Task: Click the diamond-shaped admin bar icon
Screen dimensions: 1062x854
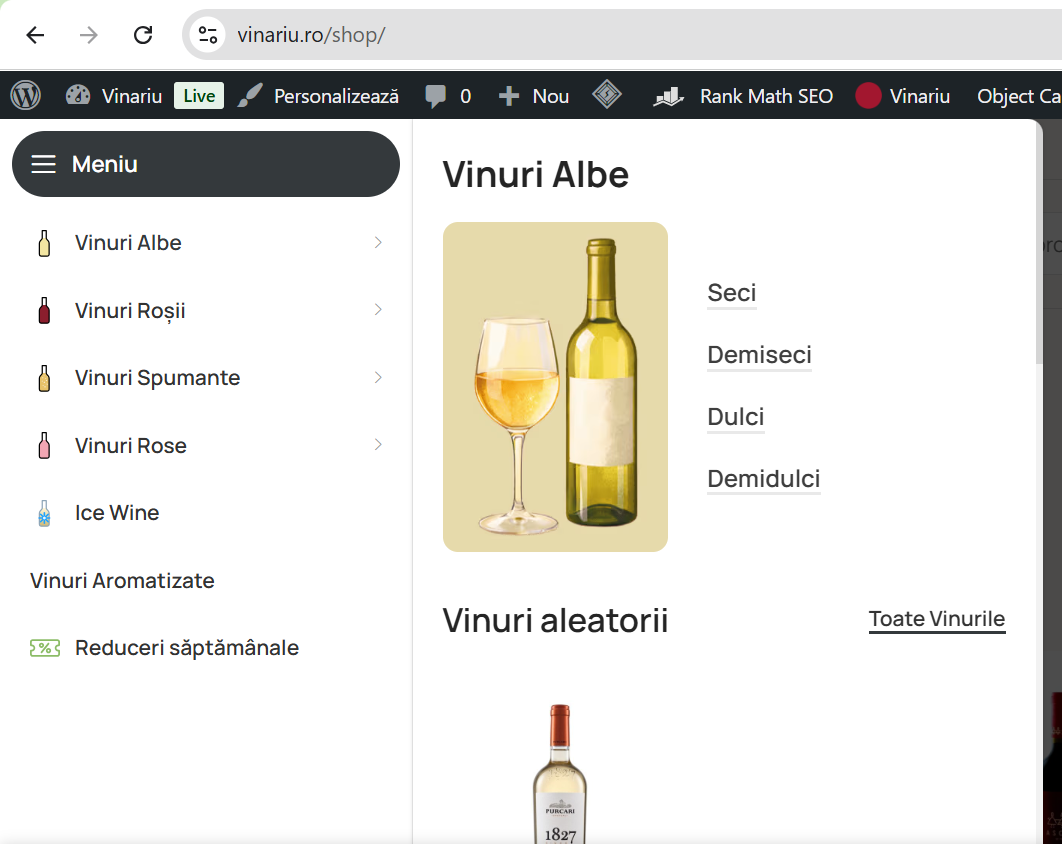Action: click(x=607, y=94)
